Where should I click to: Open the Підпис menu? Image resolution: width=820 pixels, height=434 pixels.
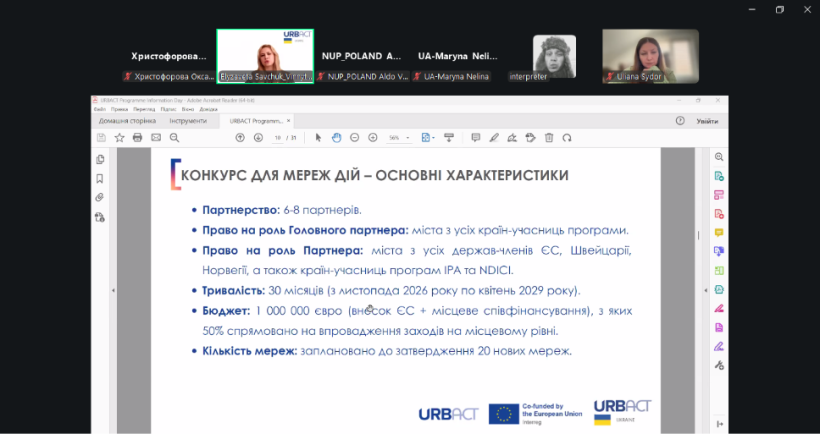tap(168, 109)
